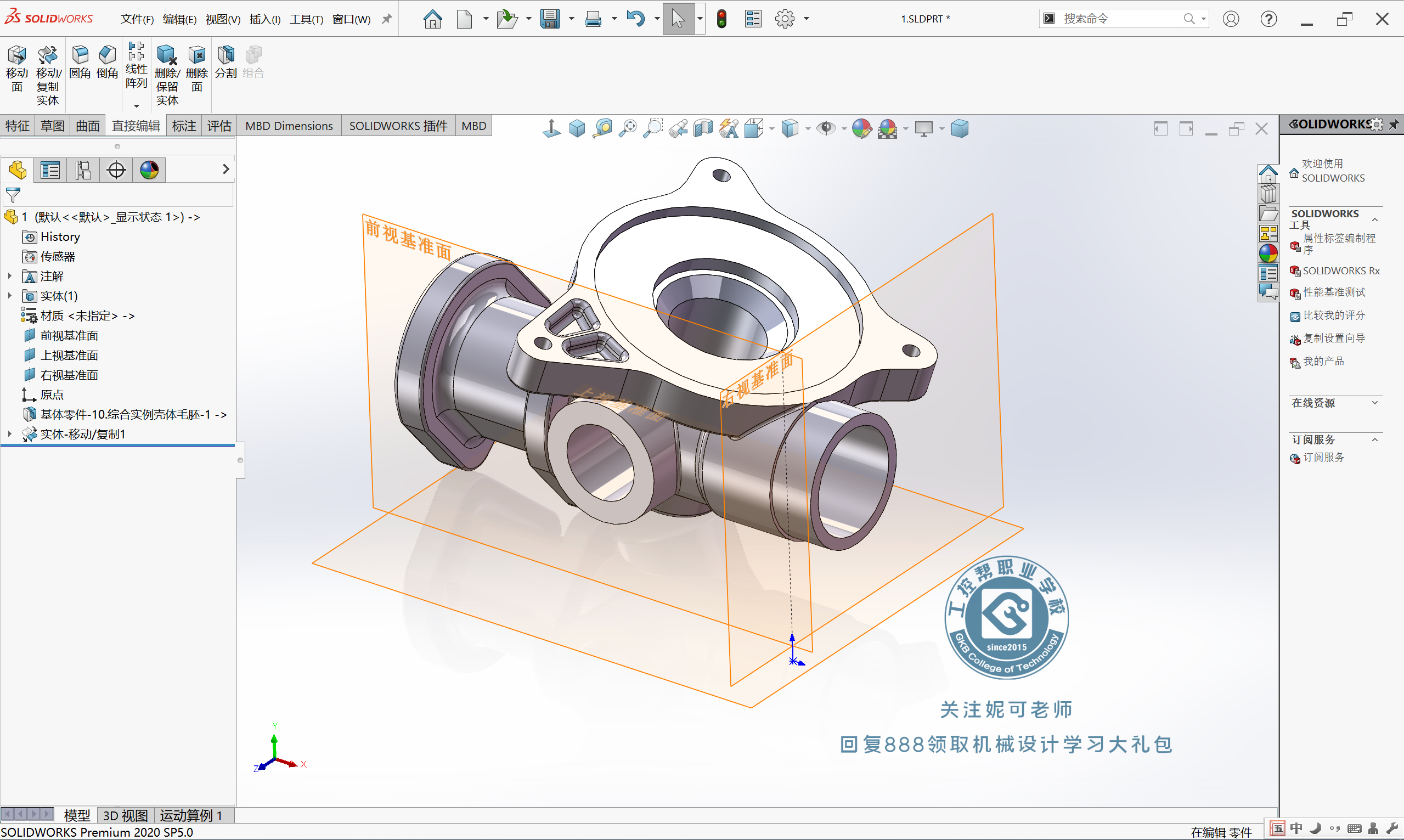Viewport: 1404px width, 840px height.
Task: Expand the 实体(1) tree node
Action: click(x=10, y=296)
